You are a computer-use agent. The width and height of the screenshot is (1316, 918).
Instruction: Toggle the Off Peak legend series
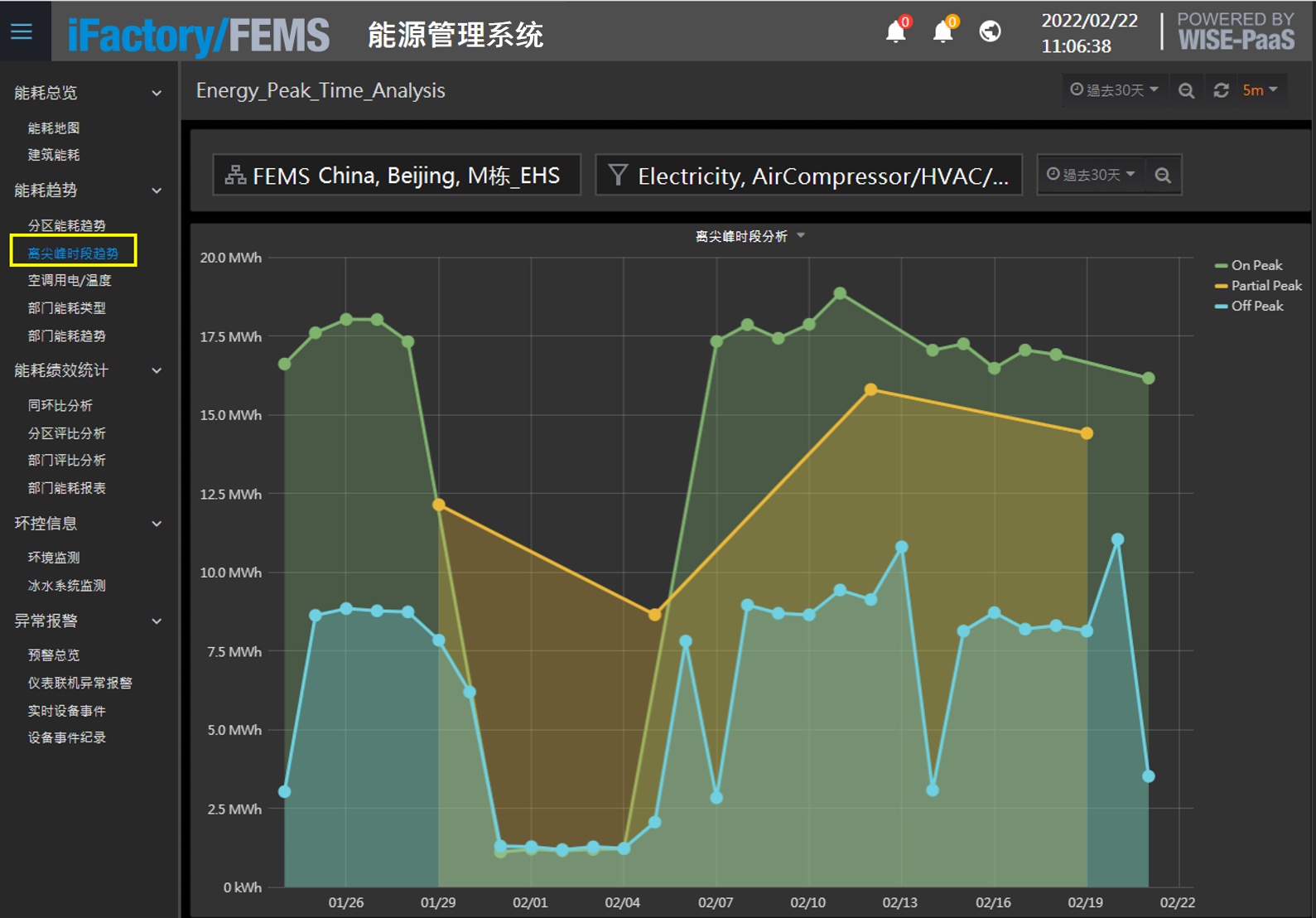(x=1249, y=306)
